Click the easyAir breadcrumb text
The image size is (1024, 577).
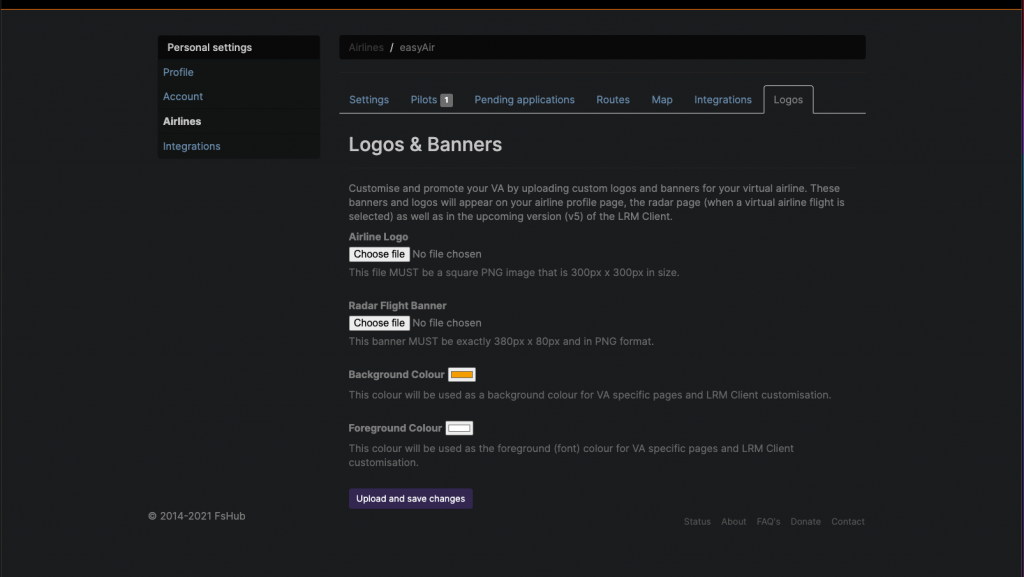[x=417, y=47]
